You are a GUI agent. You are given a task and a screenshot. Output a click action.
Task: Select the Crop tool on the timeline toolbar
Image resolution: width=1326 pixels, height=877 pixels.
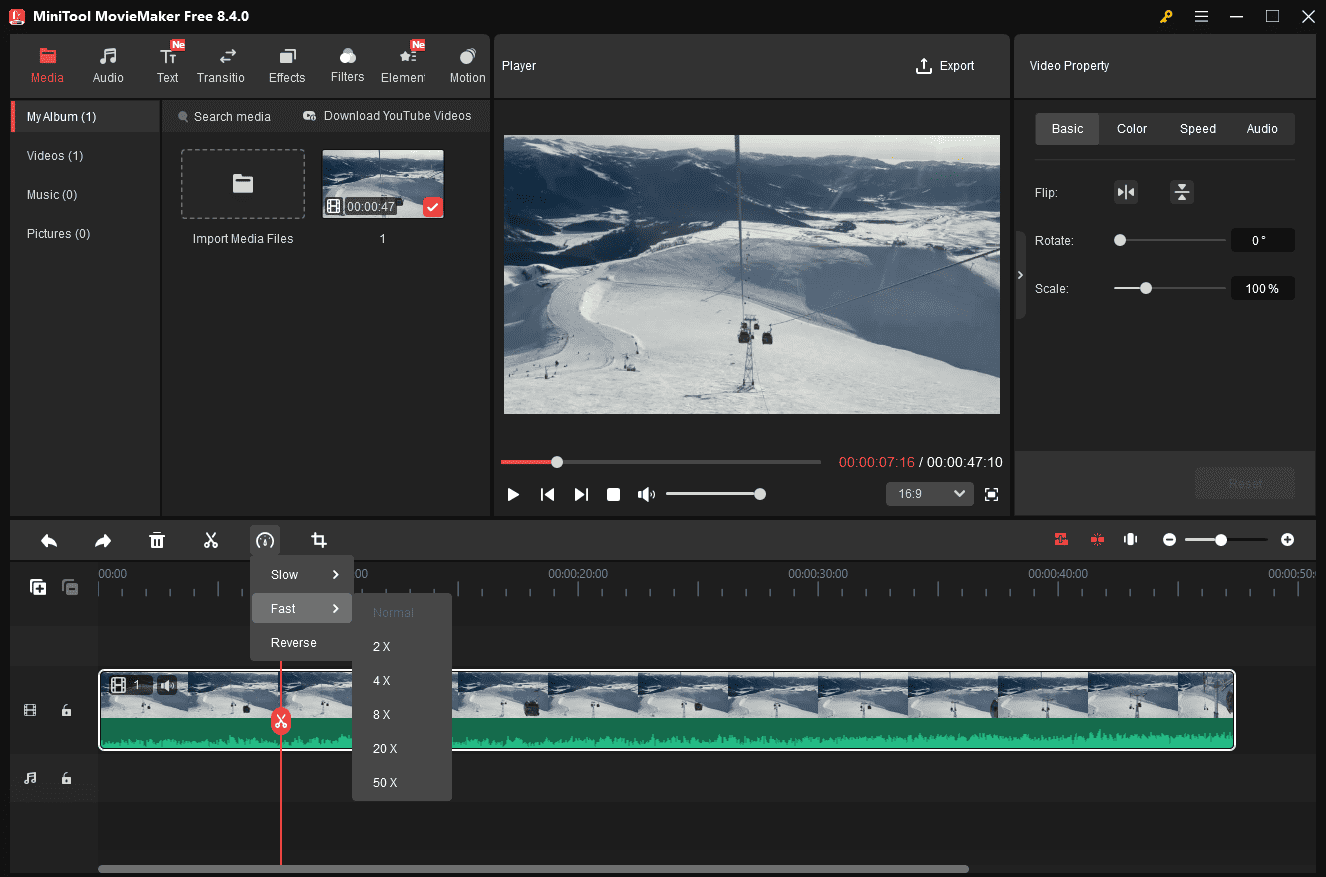[319, 540]
